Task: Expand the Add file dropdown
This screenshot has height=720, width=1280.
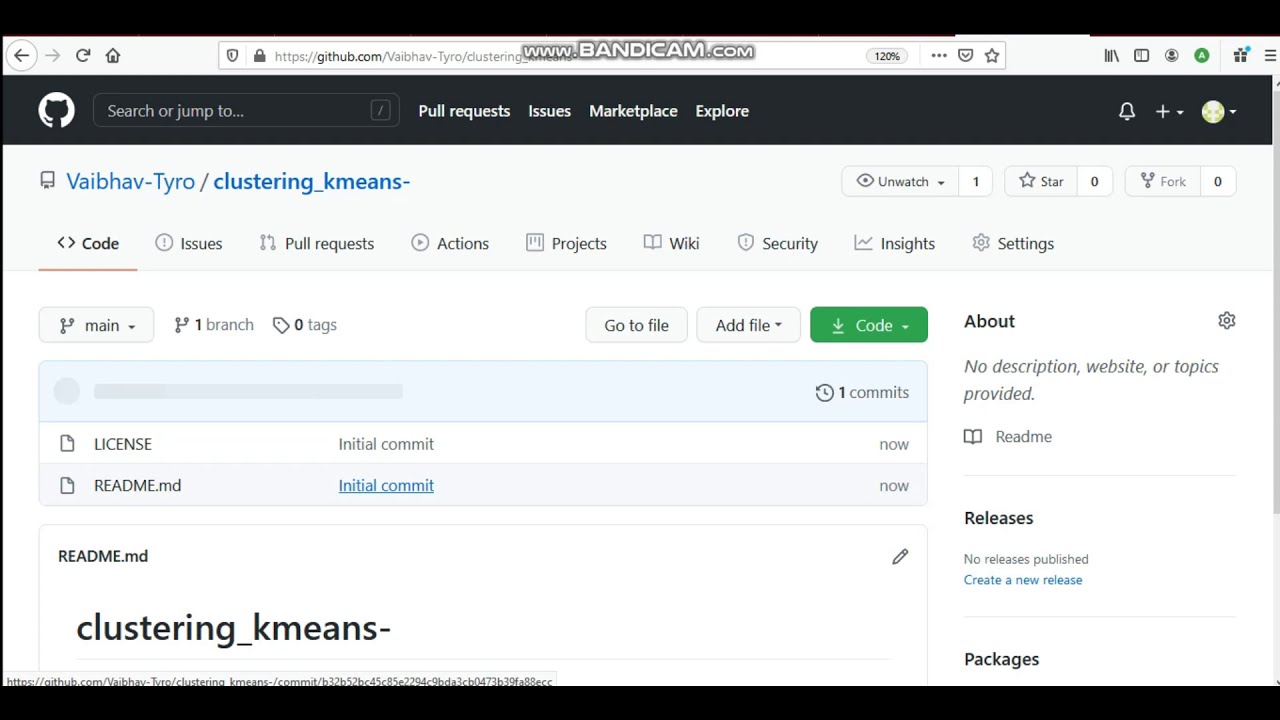Action: coord(748,325)
